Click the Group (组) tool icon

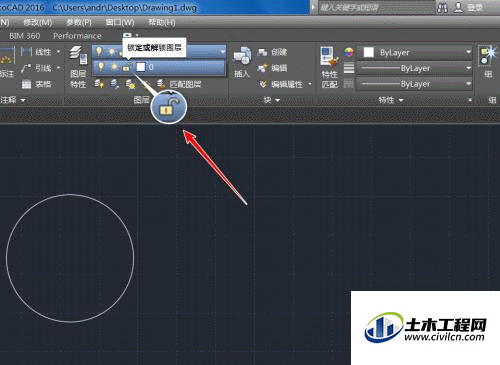(x=488, y=55)
